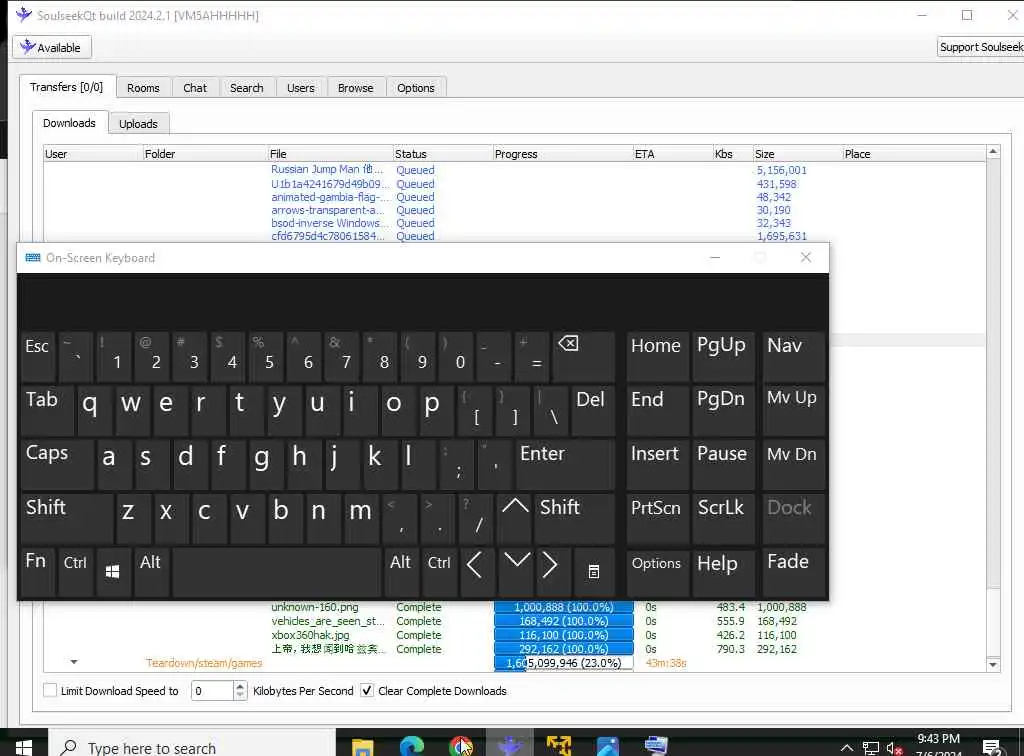Click the downloads list scroll-up arrow
The height and width of the screenshot is (756, 1024).
click(993, 151)
